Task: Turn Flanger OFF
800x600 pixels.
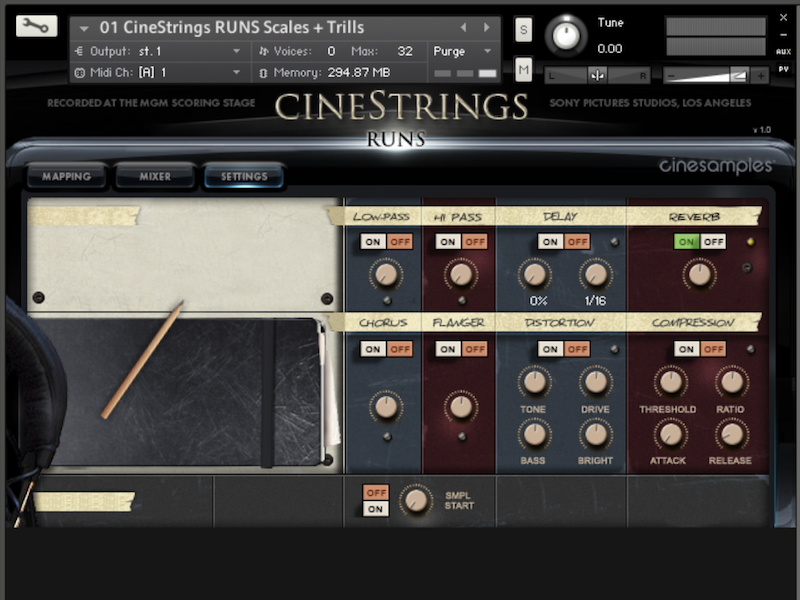Action: 474,349
